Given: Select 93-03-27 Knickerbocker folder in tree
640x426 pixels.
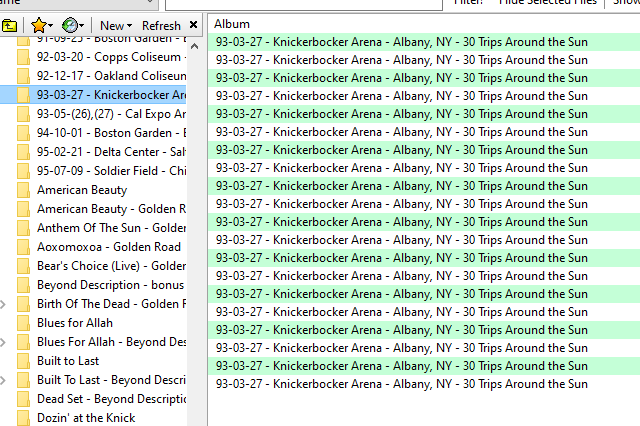Looking at the screenshot, I should pos(111,95).
